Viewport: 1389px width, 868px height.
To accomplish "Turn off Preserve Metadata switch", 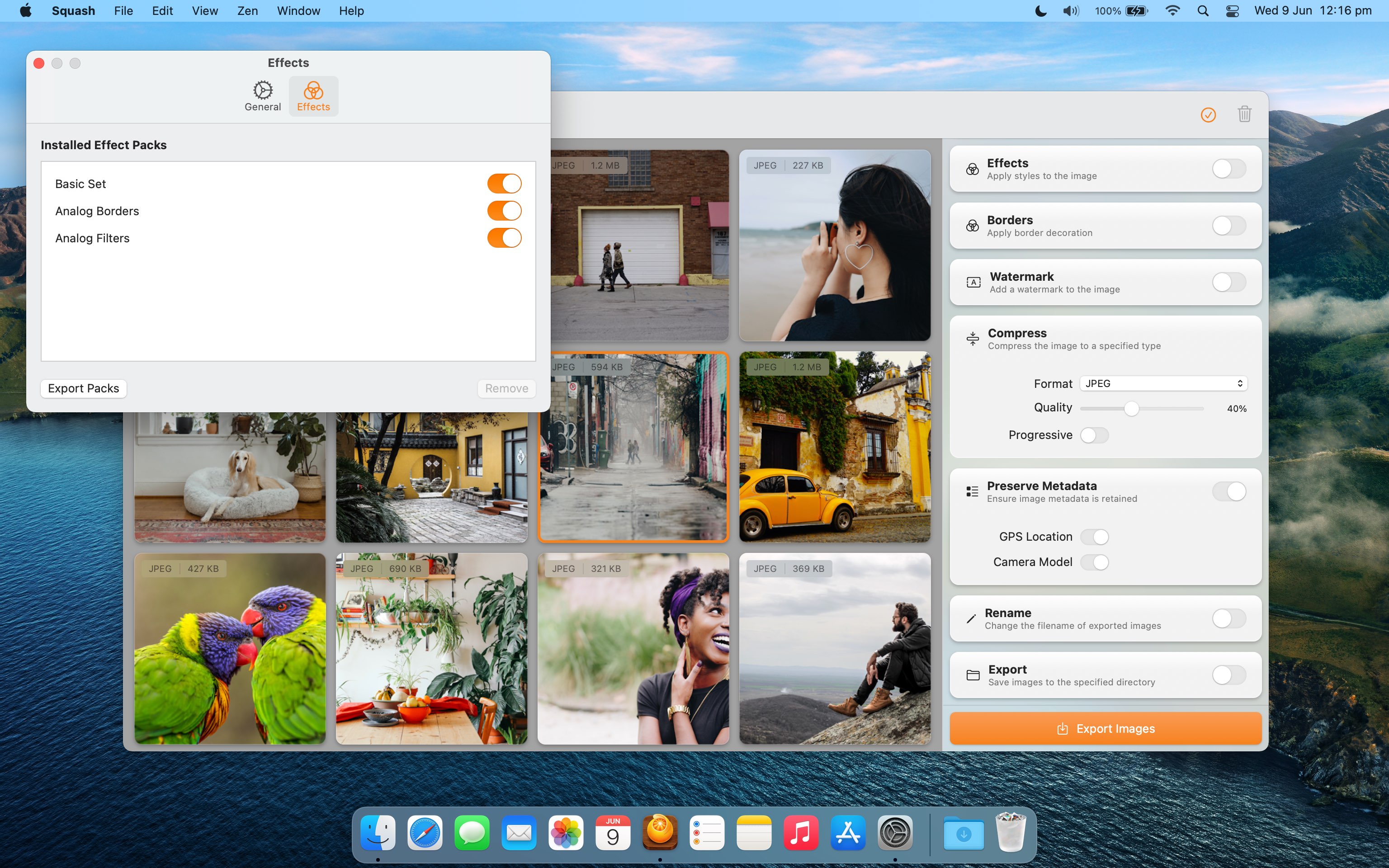I will pyautogui.click(x=1229, y=491).
